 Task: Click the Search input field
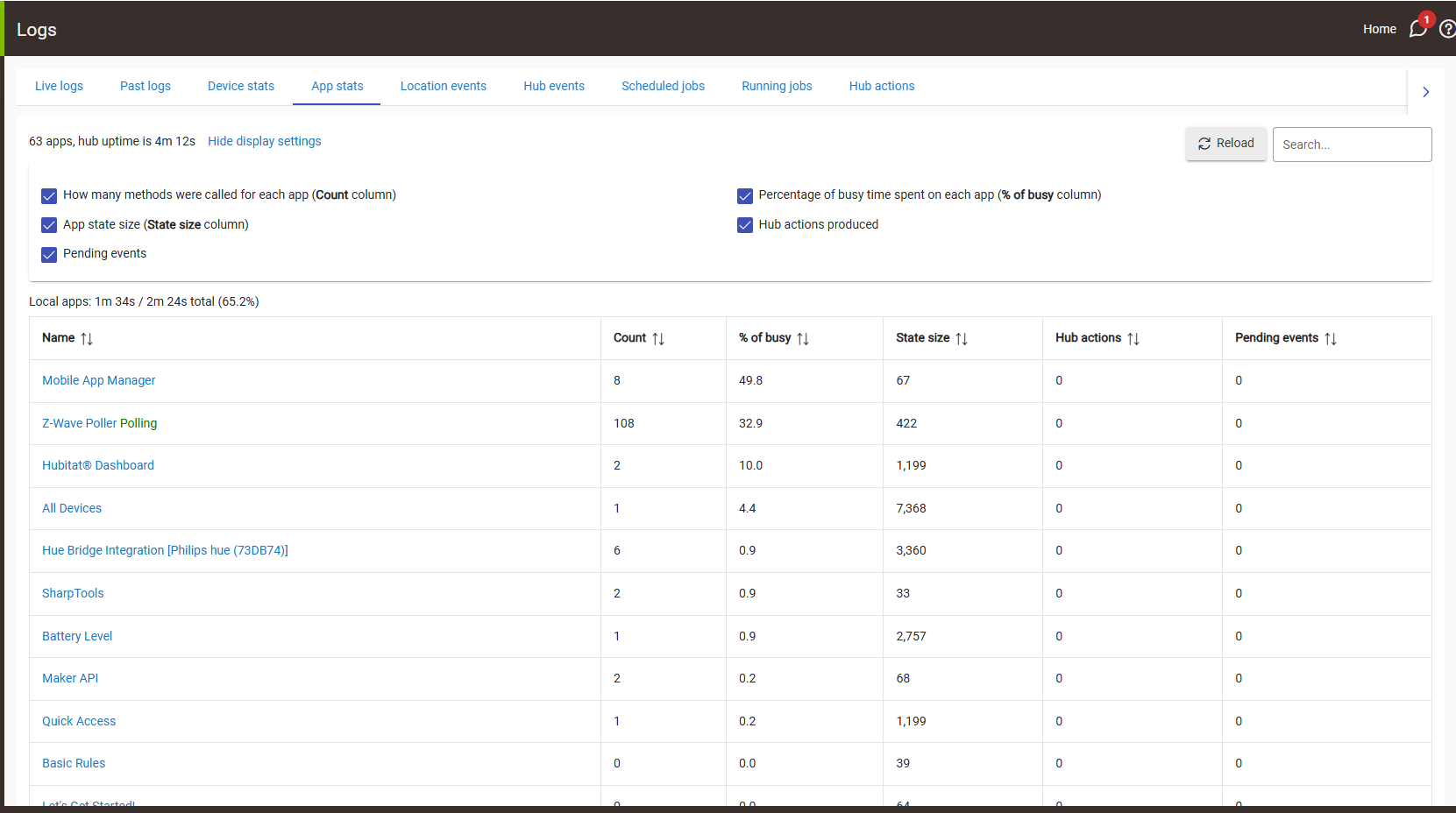click(1352, 145)
